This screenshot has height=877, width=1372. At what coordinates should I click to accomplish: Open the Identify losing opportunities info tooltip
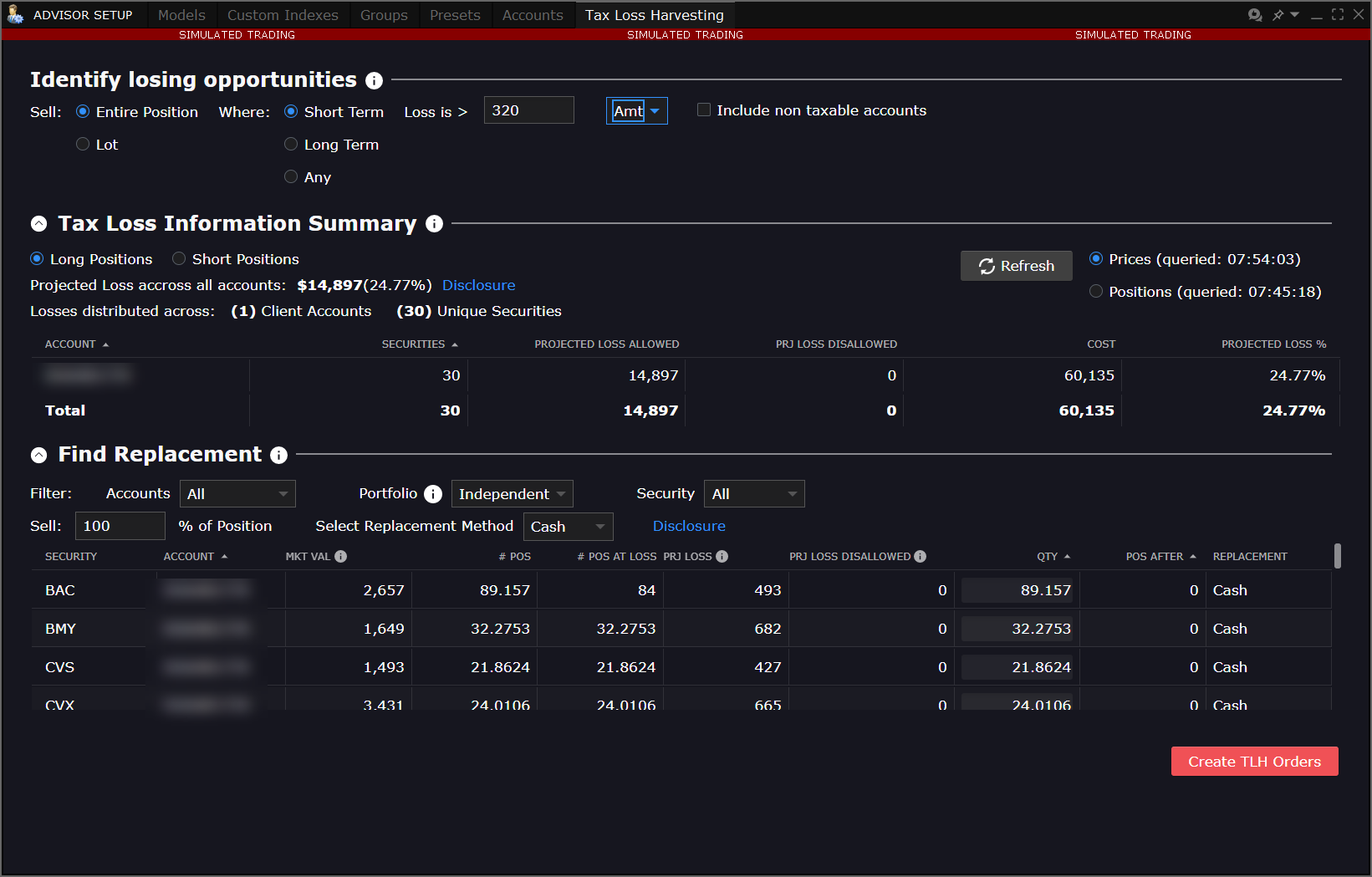coord(374,80)
